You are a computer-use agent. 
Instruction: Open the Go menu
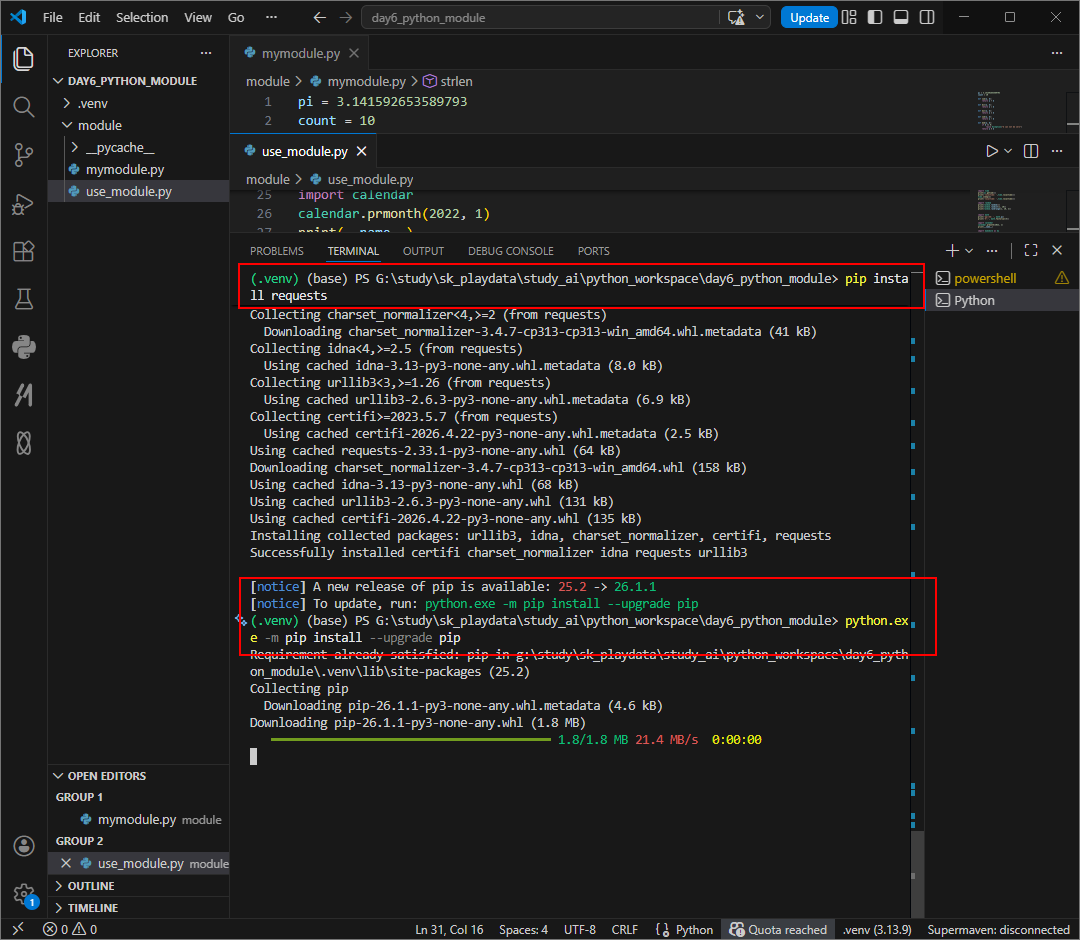point(236,18)
